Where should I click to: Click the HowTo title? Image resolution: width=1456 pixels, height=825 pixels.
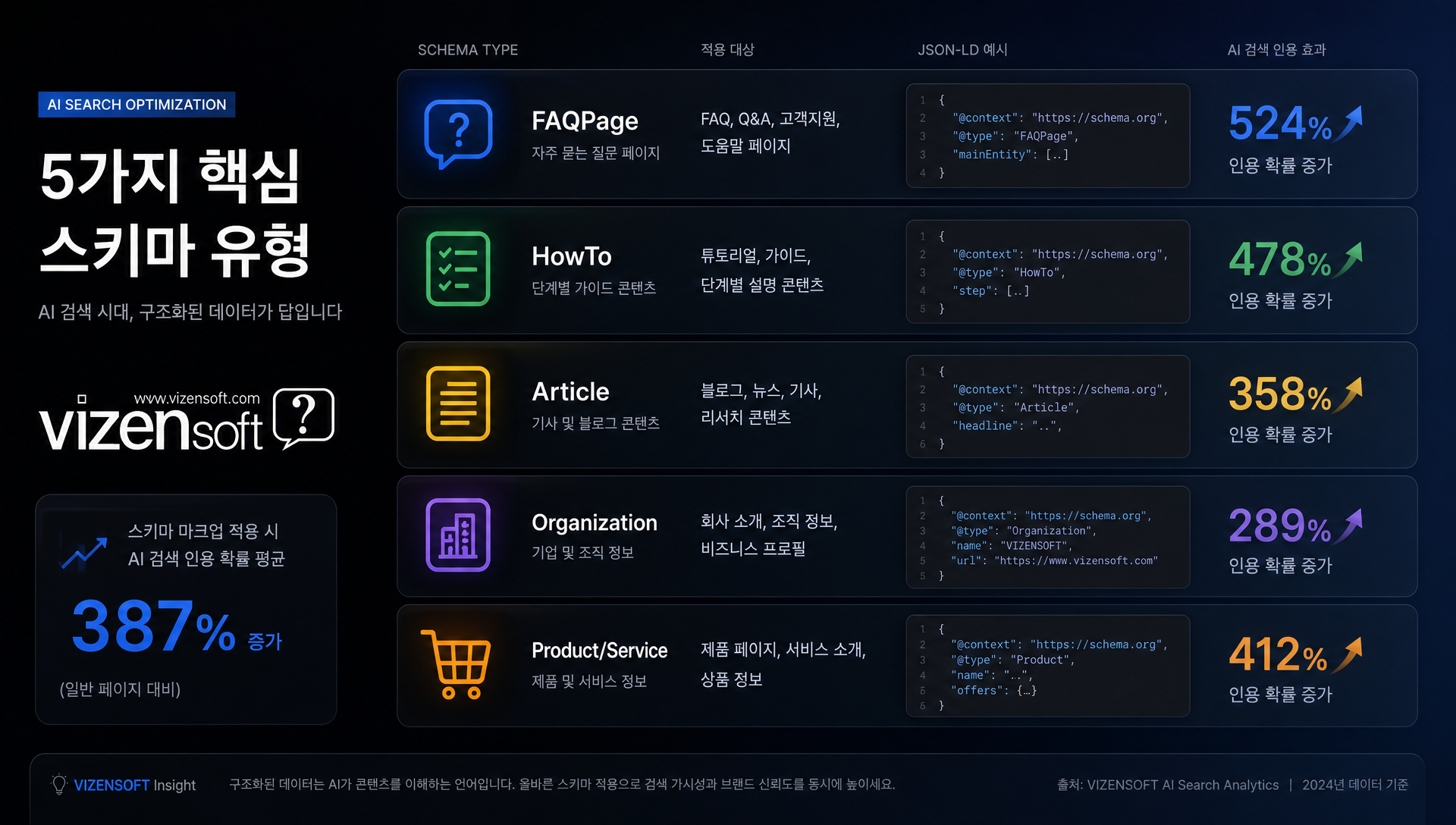[571, 256]
